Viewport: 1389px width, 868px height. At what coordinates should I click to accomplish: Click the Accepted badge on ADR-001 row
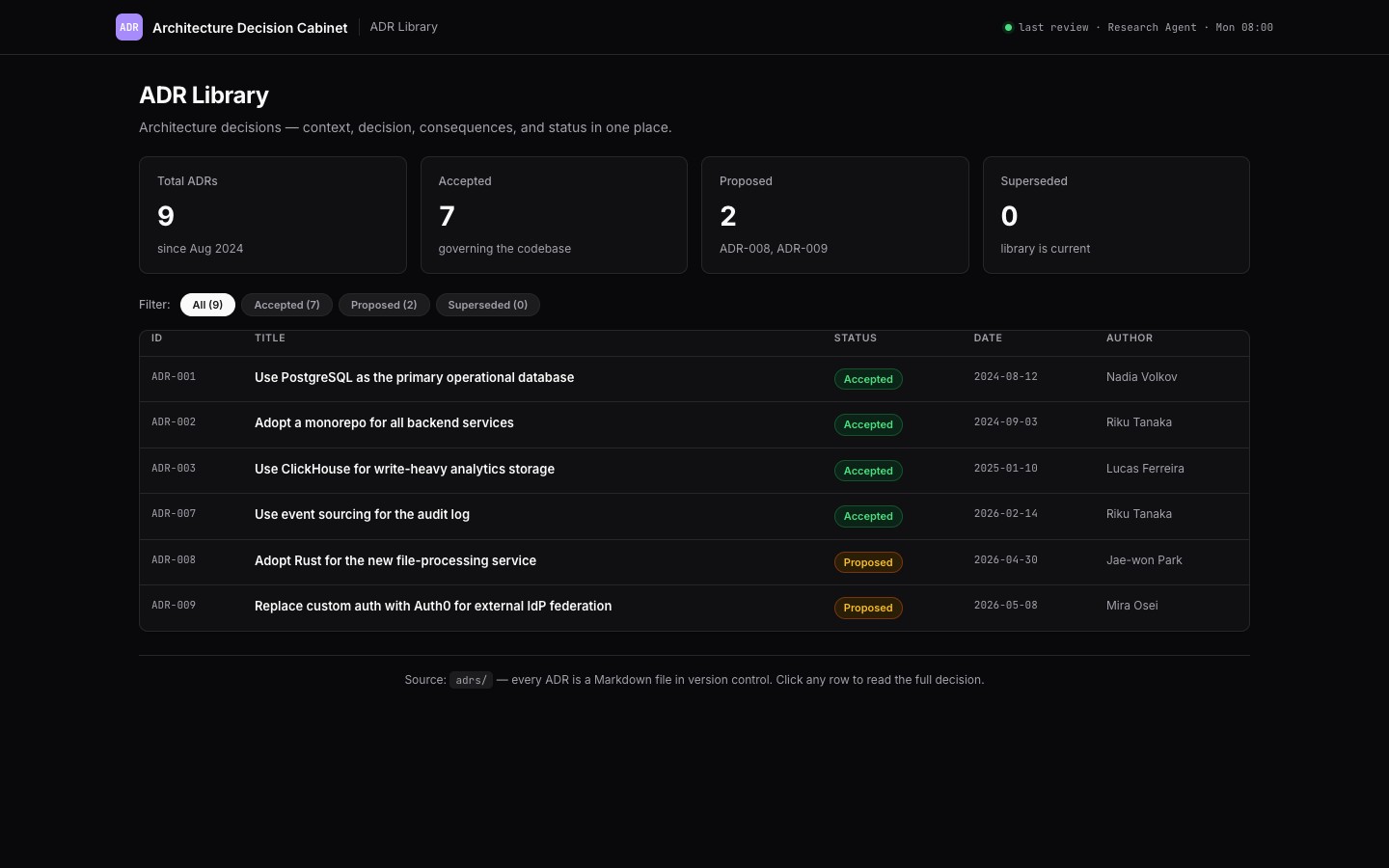pyautogui.click(x=868, y=379)
